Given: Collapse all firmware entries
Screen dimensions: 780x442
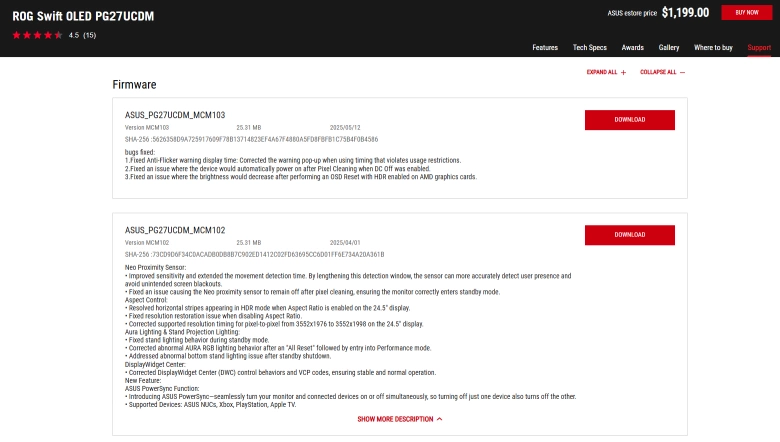Looking at the screenshot, I should click(662, 72).
